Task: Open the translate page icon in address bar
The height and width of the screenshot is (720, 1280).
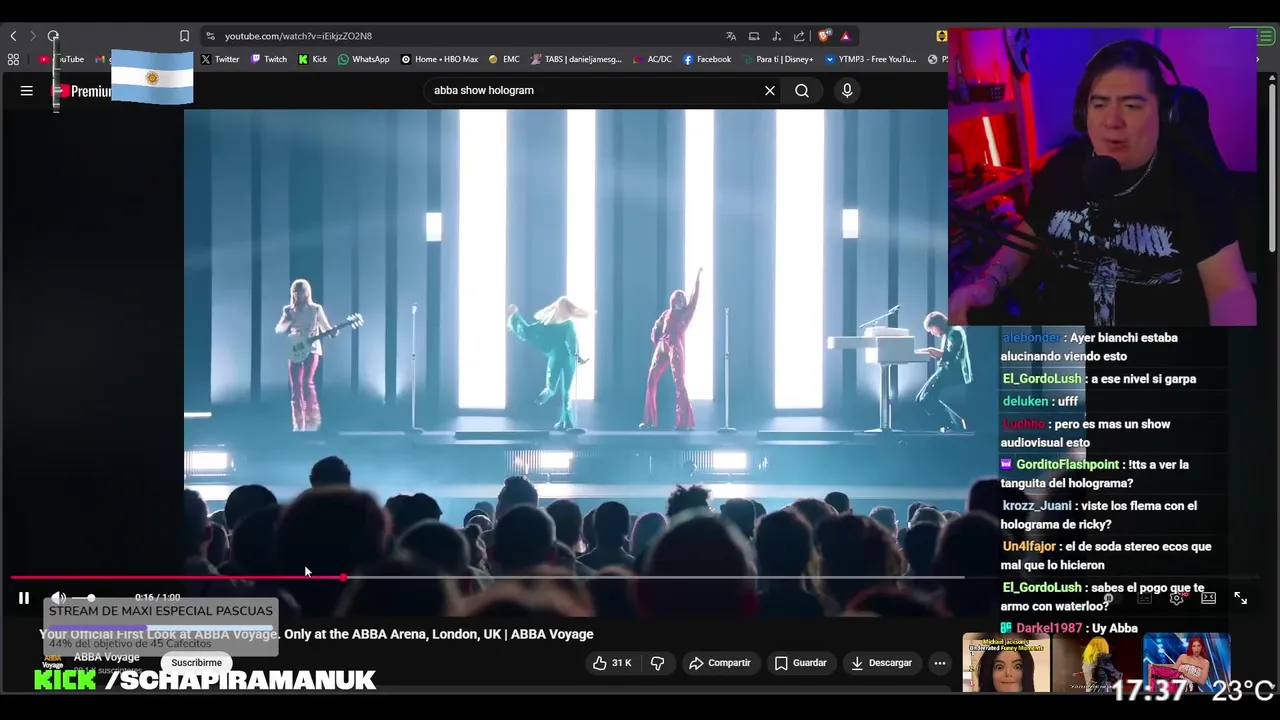Action: click(x=731, y=36)
